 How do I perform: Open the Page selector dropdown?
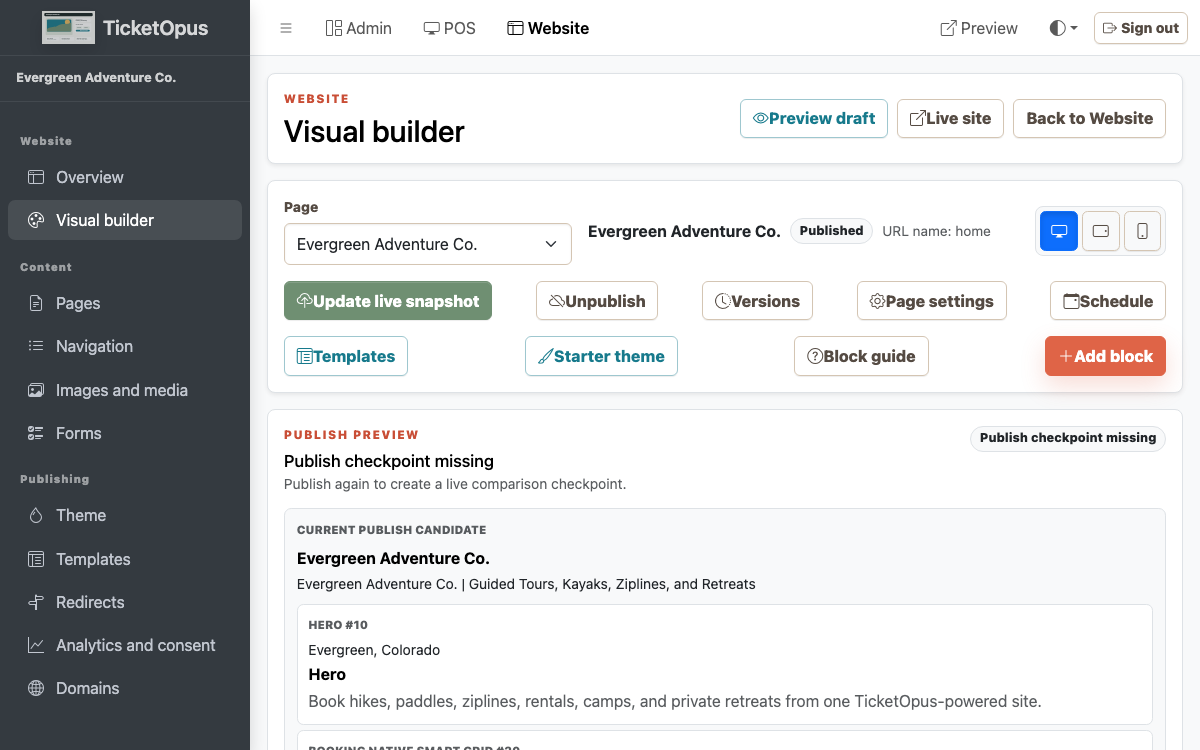pyautogui.click(x=428, y=244)
